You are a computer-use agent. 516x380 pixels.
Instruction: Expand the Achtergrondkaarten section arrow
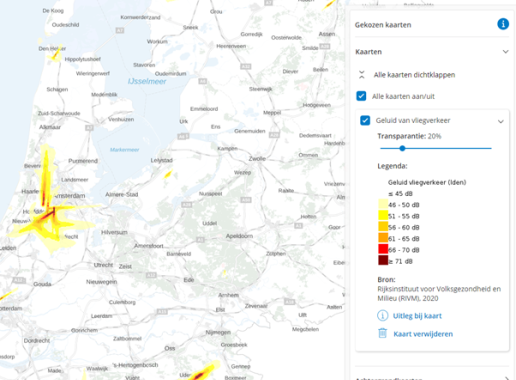tap(506, 378)
